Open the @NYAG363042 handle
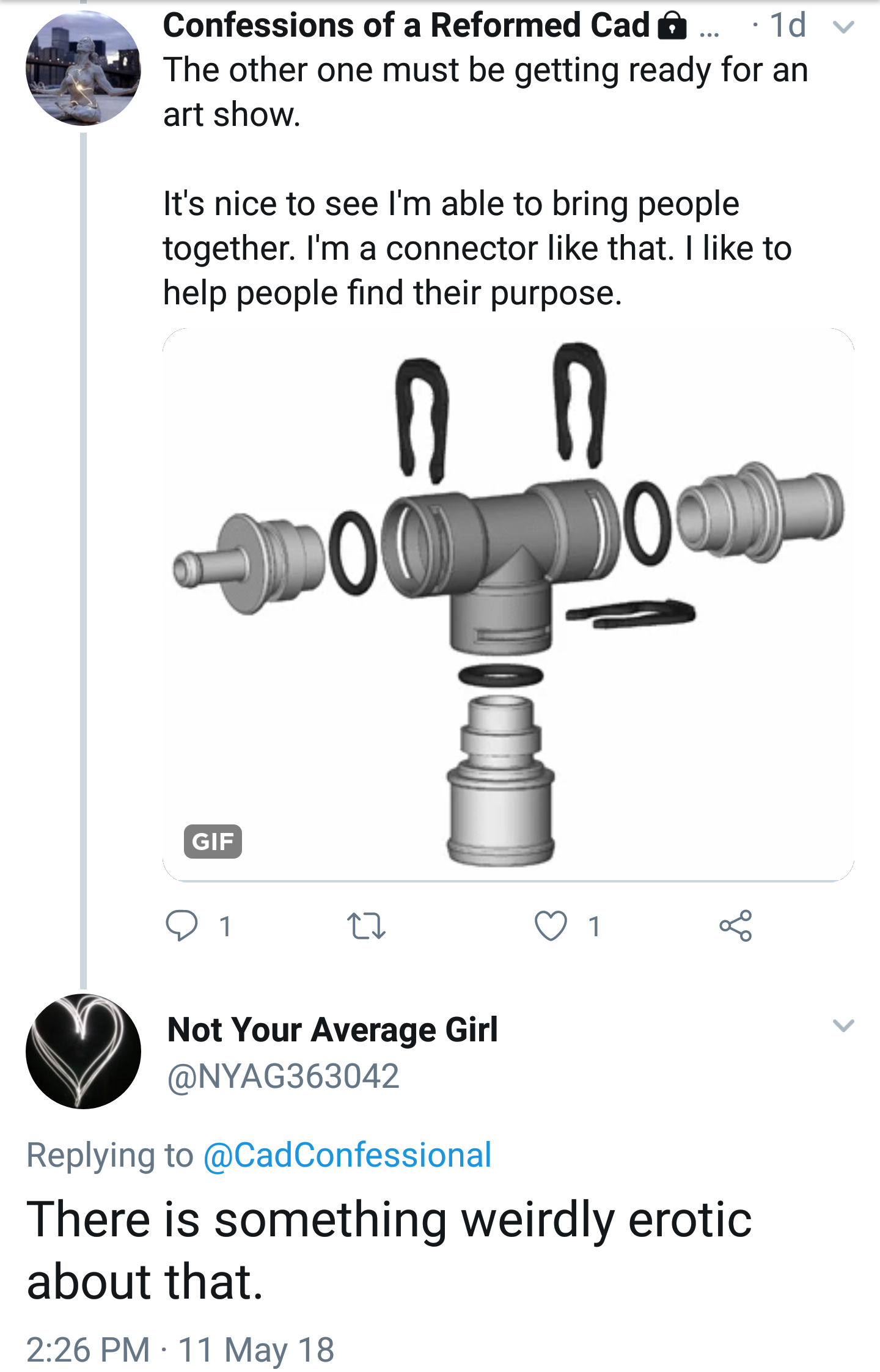 284,1076
